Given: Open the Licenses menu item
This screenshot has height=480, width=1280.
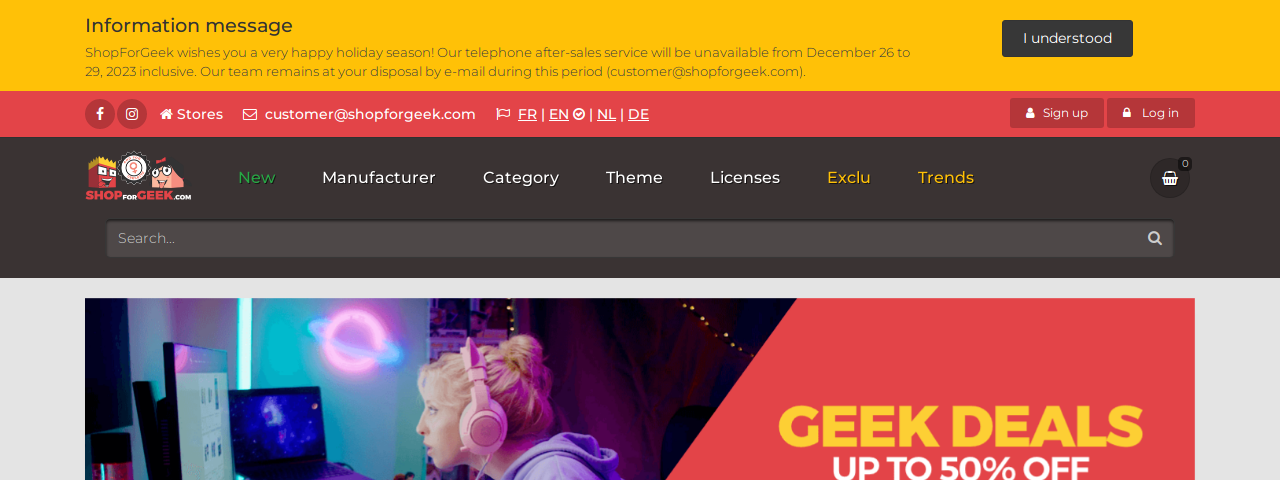Looking at the screenshot, I should click(745, 178).
